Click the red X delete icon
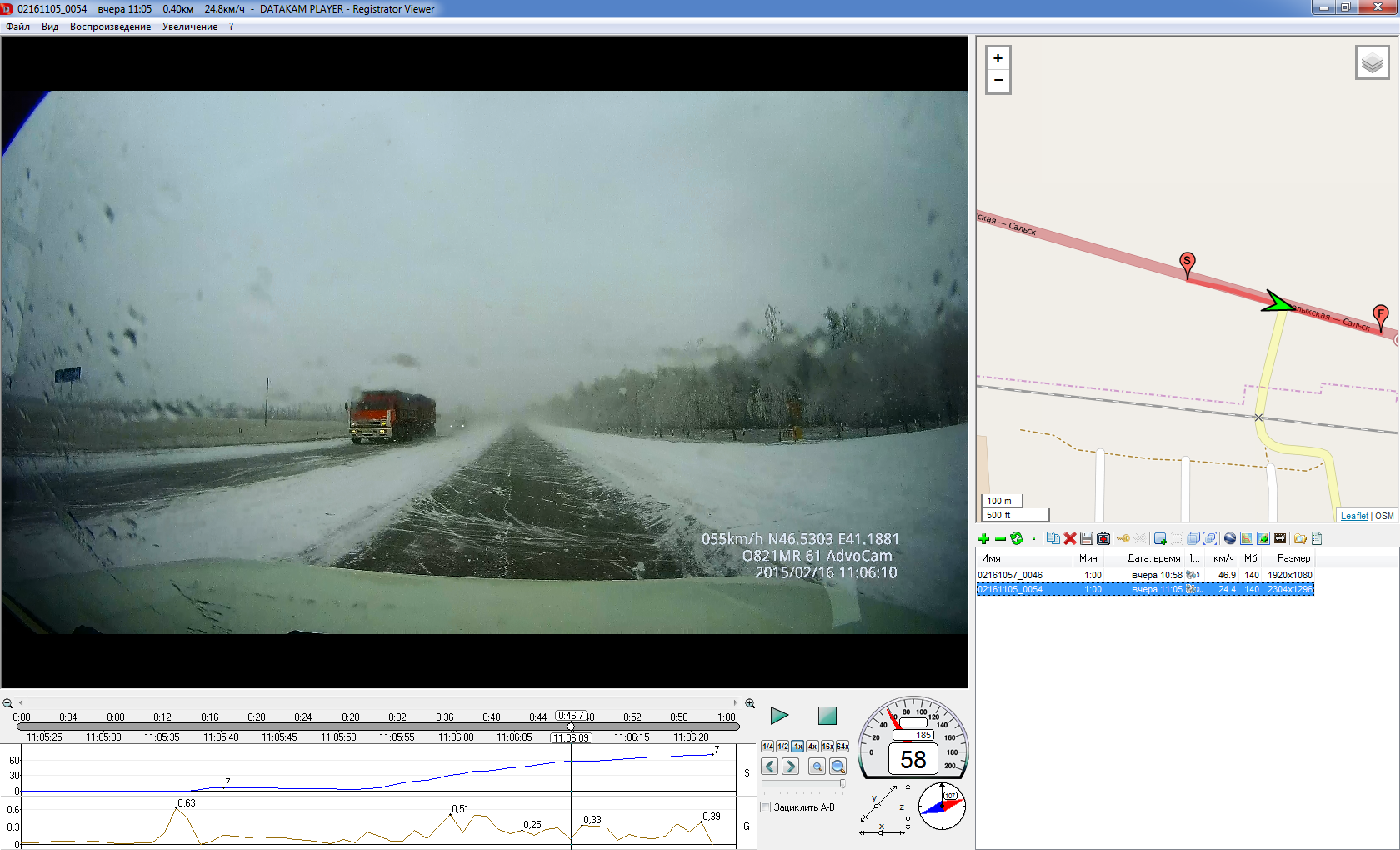1400x850 pixels. point(1070,539)
